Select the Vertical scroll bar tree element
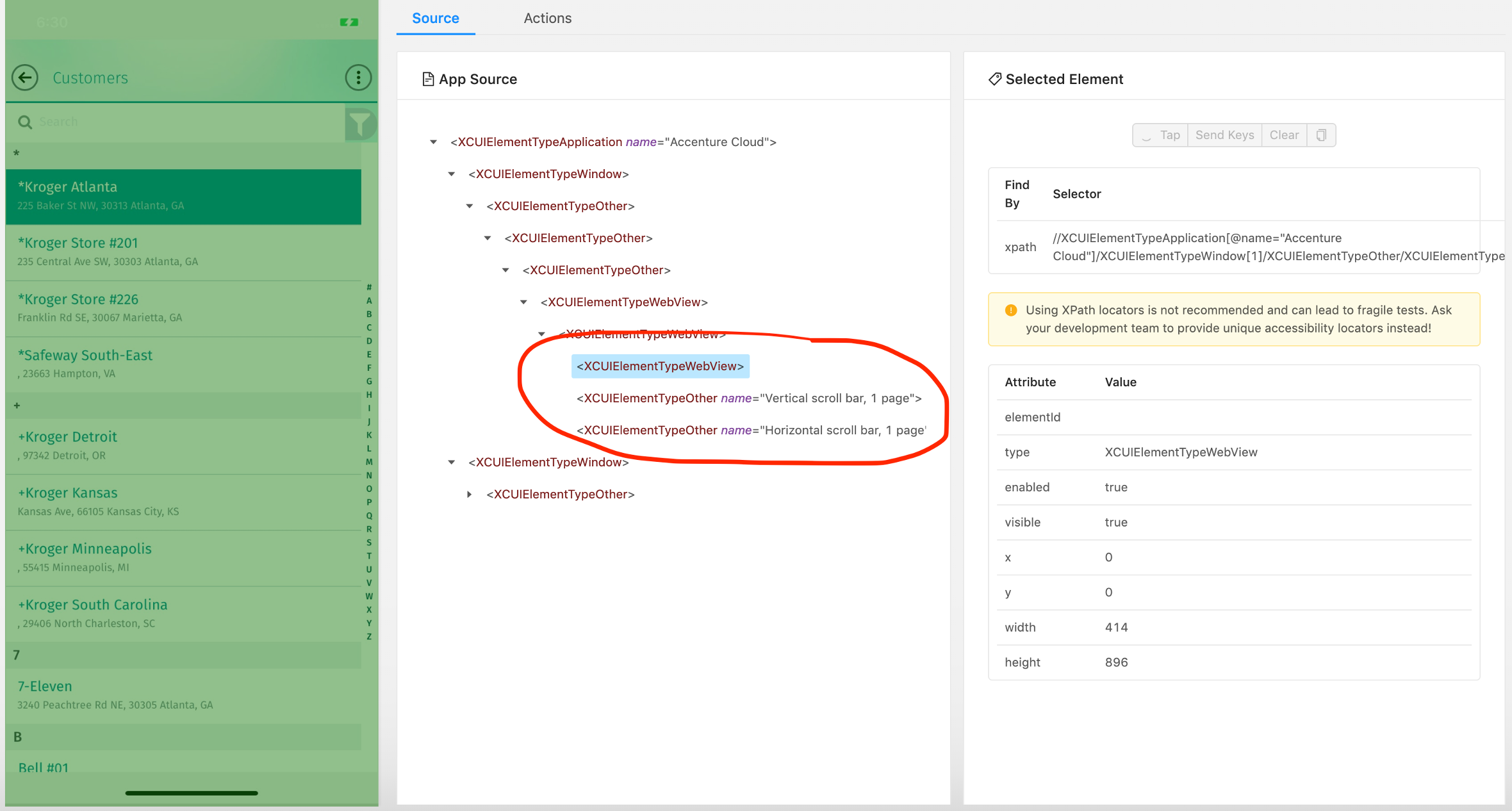The height and width of the screenshot is (811, 1512). pos(748,398)
